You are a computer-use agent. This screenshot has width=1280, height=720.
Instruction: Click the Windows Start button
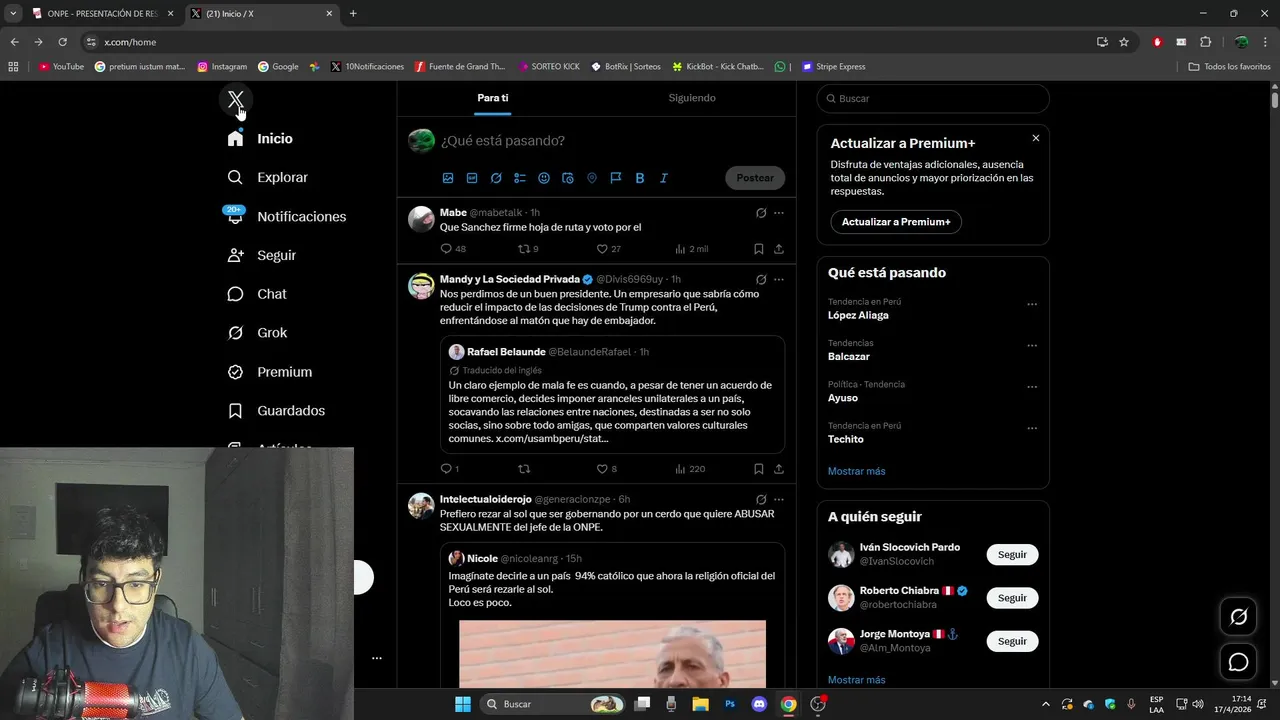pos(463,704)
